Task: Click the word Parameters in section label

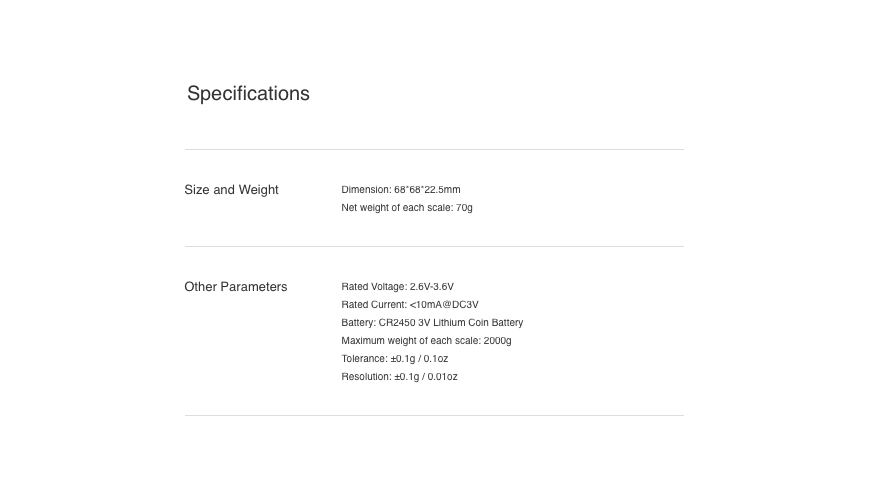Action: click(x=254, y=287)
